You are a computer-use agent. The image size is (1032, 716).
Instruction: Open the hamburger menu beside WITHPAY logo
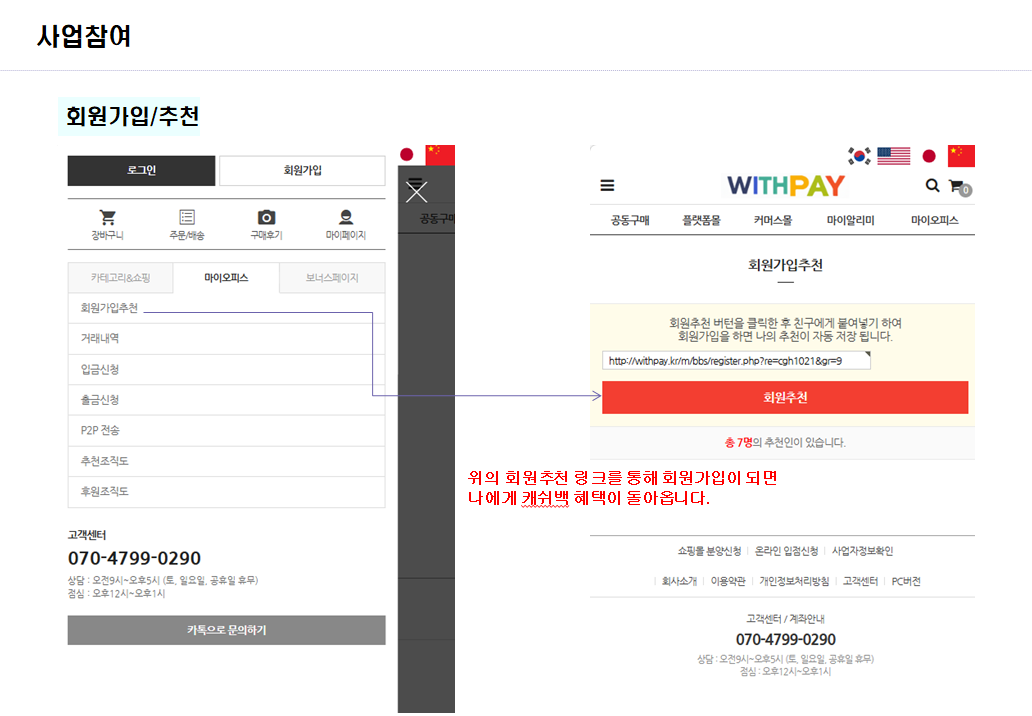[607, 186]
